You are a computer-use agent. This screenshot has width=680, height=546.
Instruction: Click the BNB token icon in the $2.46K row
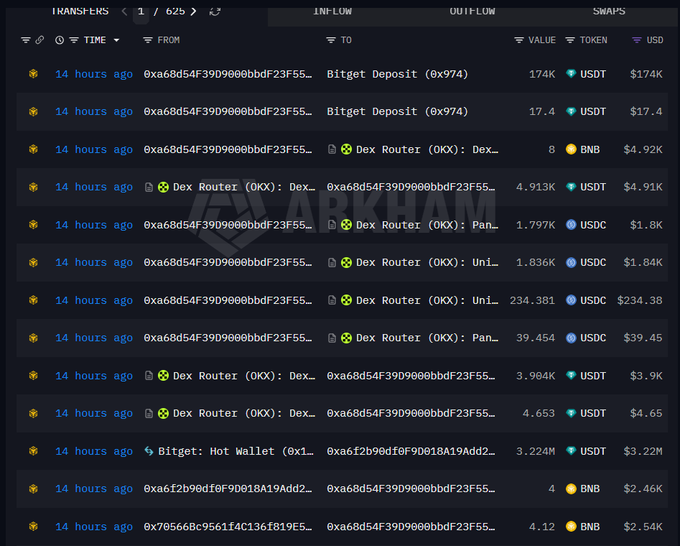[x=571, y=489]
